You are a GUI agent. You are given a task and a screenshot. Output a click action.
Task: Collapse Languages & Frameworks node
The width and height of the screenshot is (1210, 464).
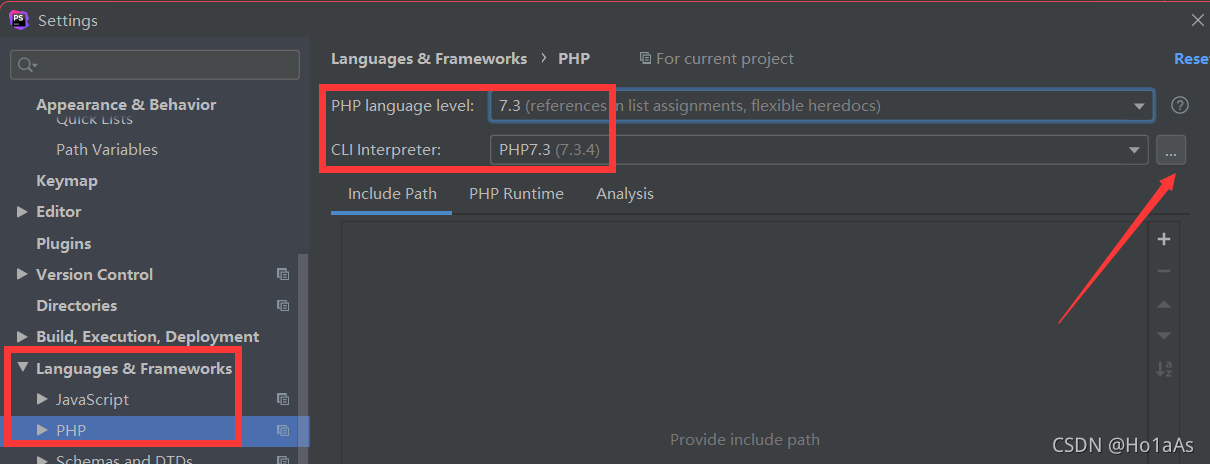pyautogui.click(x=23, y=368)
